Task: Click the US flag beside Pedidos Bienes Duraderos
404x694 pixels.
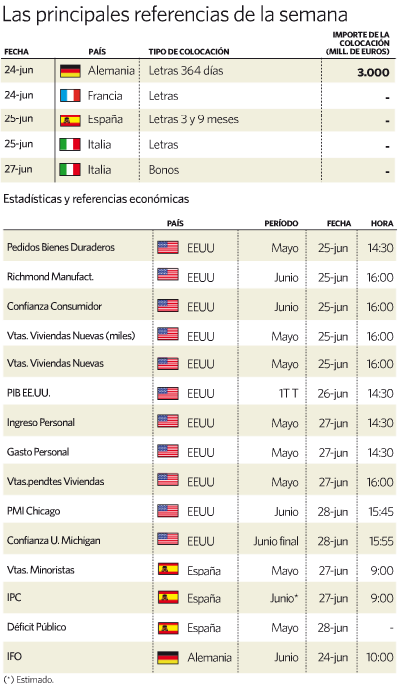Action: (x=168, y=247)
